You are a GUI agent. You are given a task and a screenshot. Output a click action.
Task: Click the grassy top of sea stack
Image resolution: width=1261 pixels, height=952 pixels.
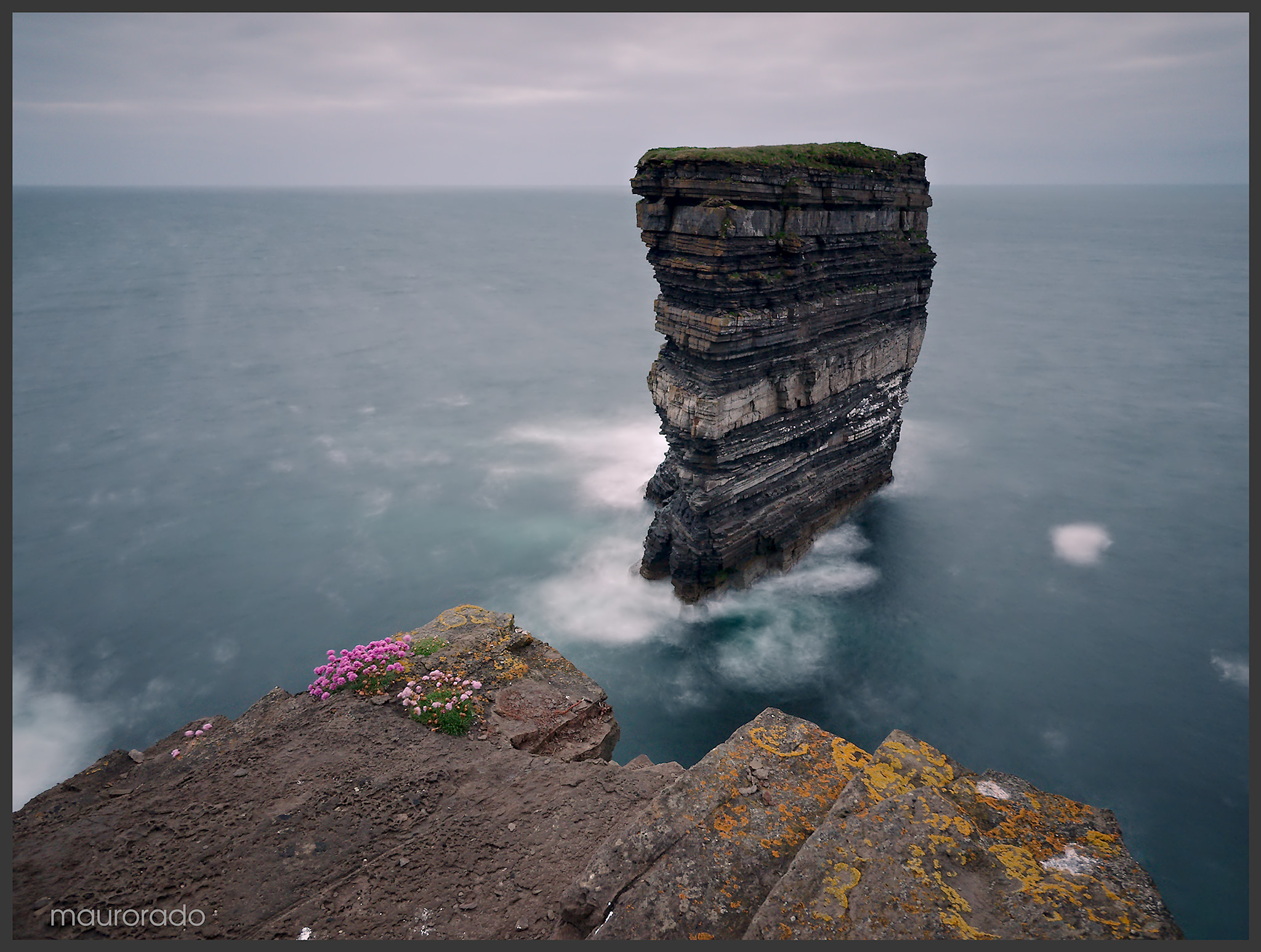tap(777, 155)
